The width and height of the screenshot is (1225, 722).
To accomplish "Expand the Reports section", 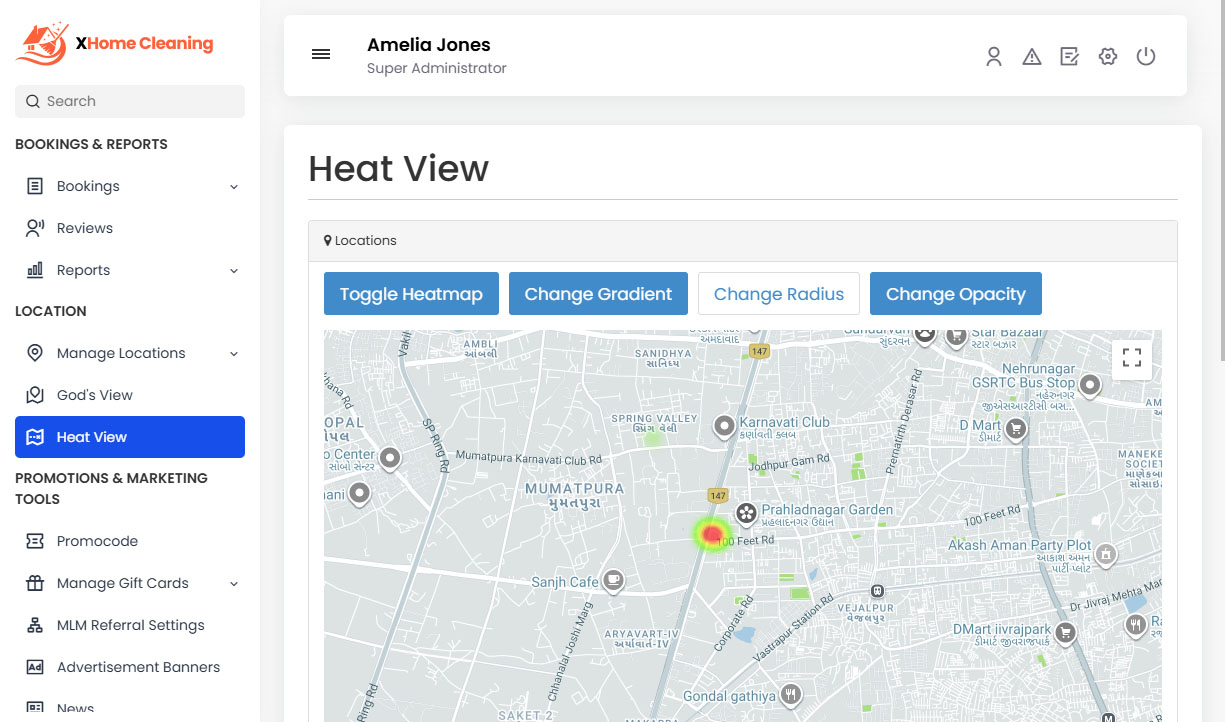I will 233,270.
